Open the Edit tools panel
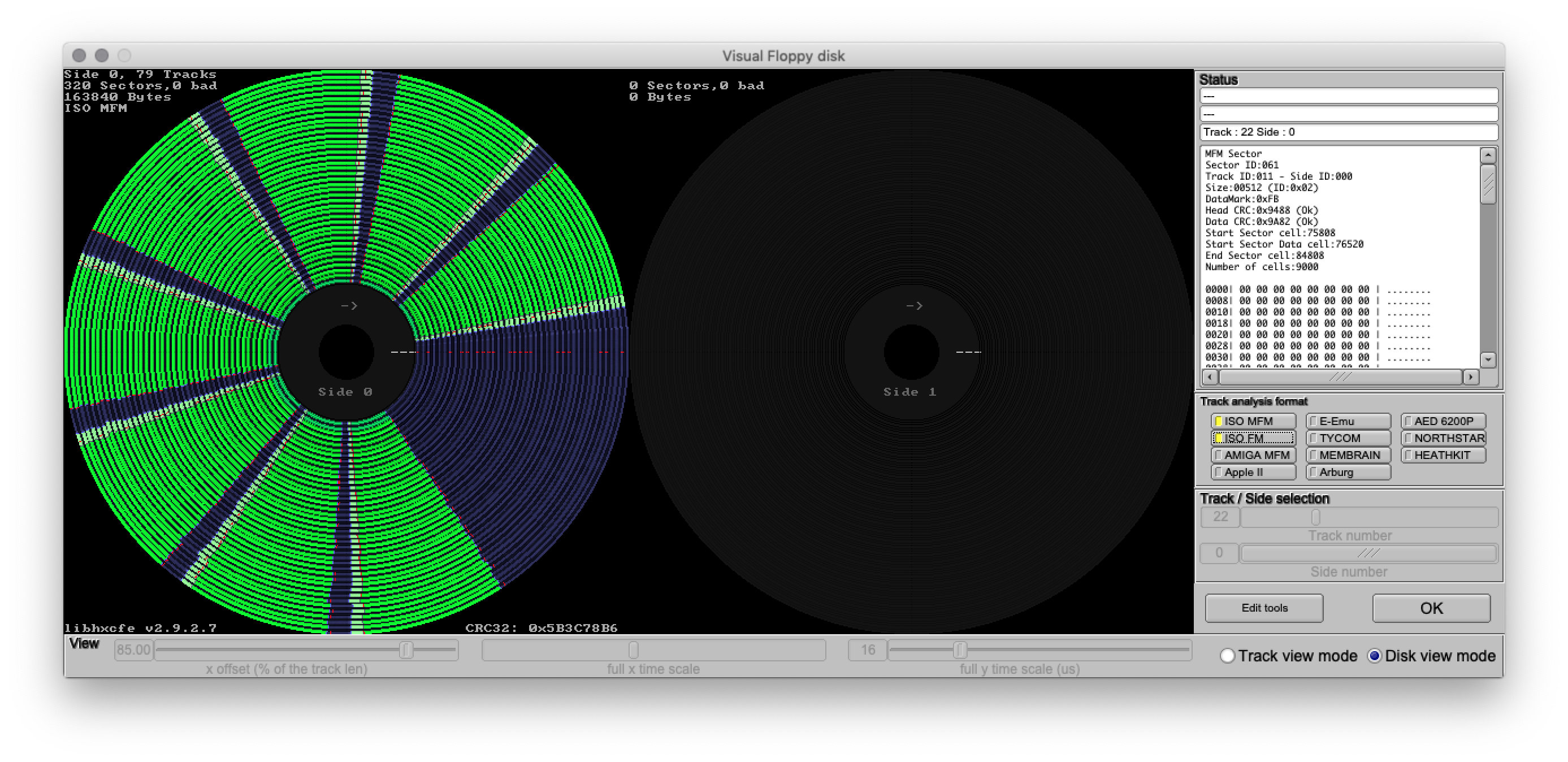Screen dimensions: 1568x762 (1264, 608)
